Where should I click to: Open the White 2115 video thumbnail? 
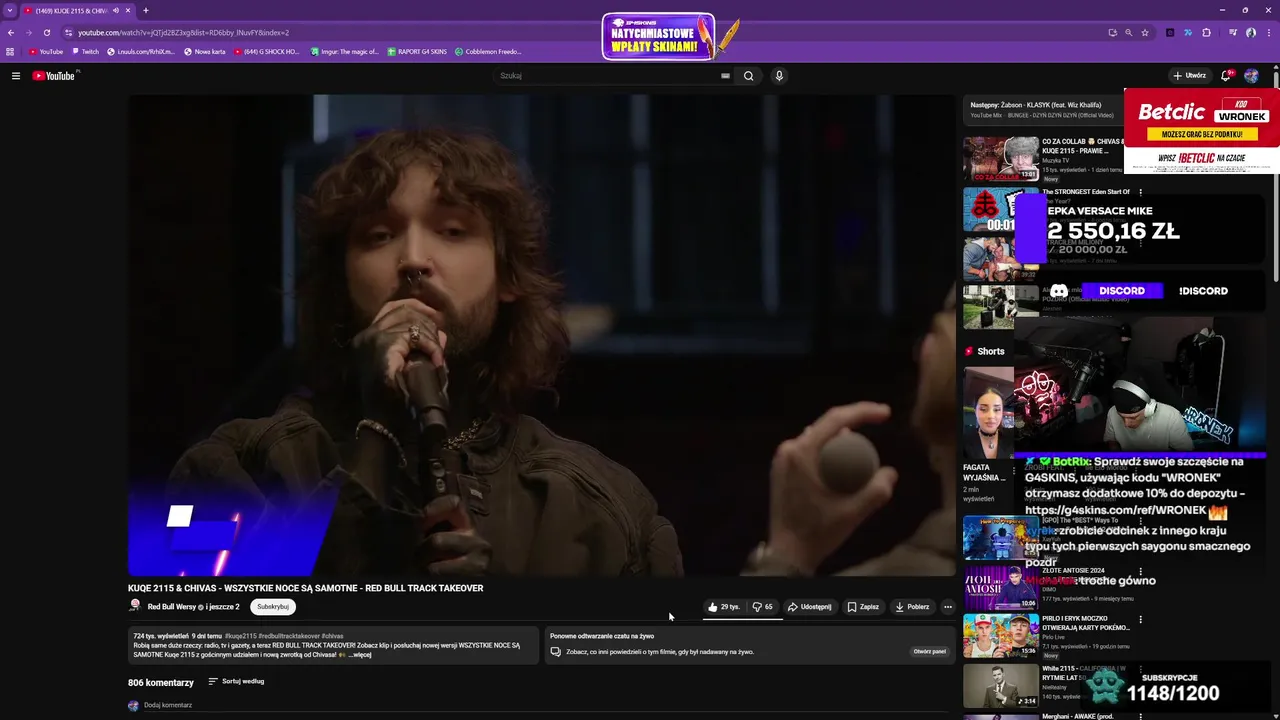(x=1001, y=685)
